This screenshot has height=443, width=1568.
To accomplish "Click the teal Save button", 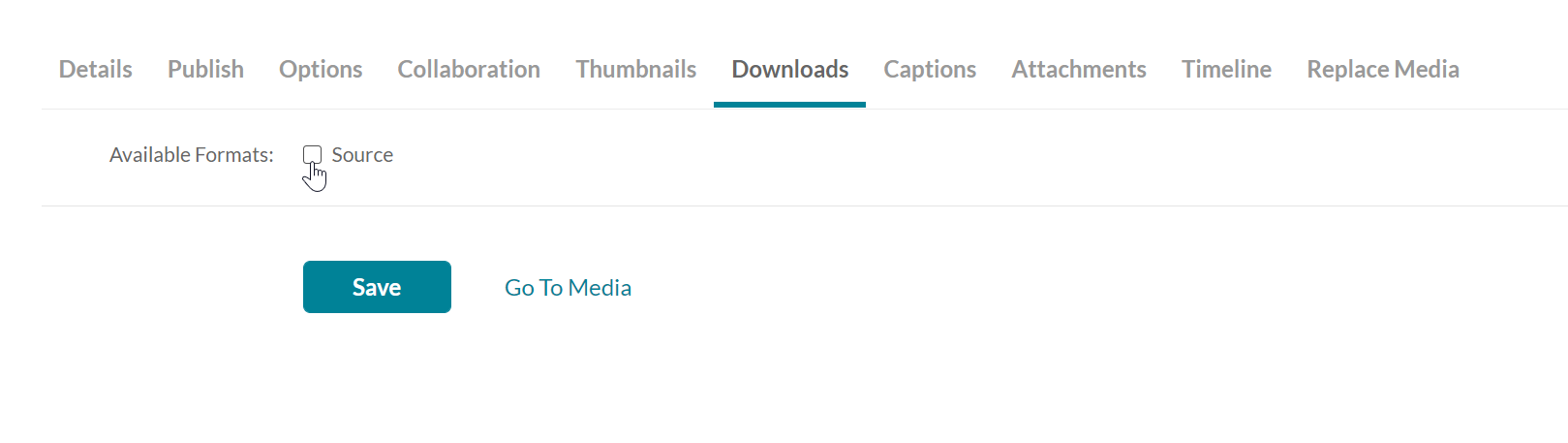I will coord(377,287).
